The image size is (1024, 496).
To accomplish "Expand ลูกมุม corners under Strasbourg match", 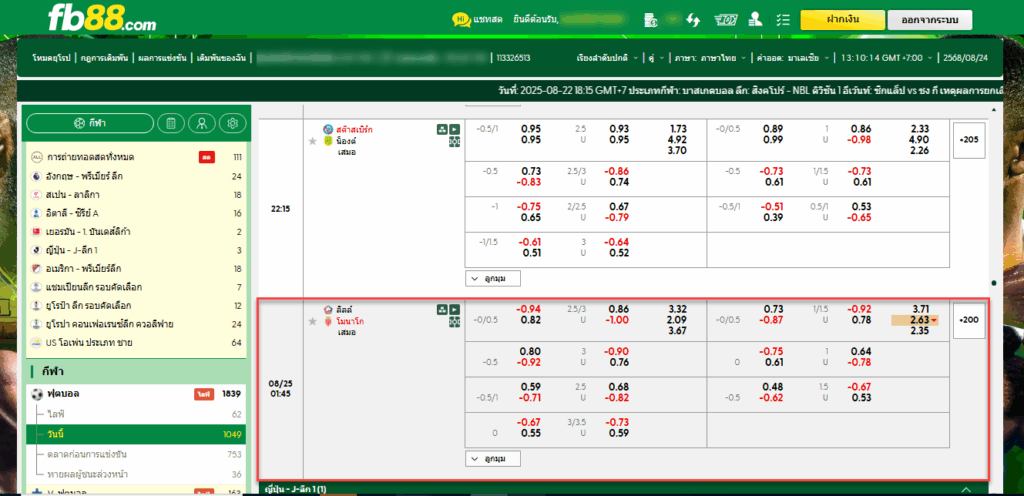I will point(493,279).
